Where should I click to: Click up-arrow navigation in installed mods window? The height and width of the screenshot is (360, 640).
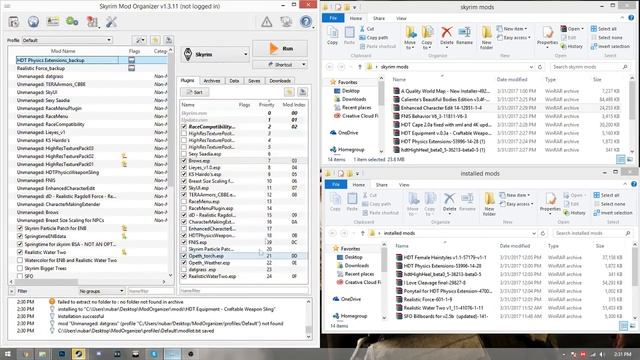point(362,233)
